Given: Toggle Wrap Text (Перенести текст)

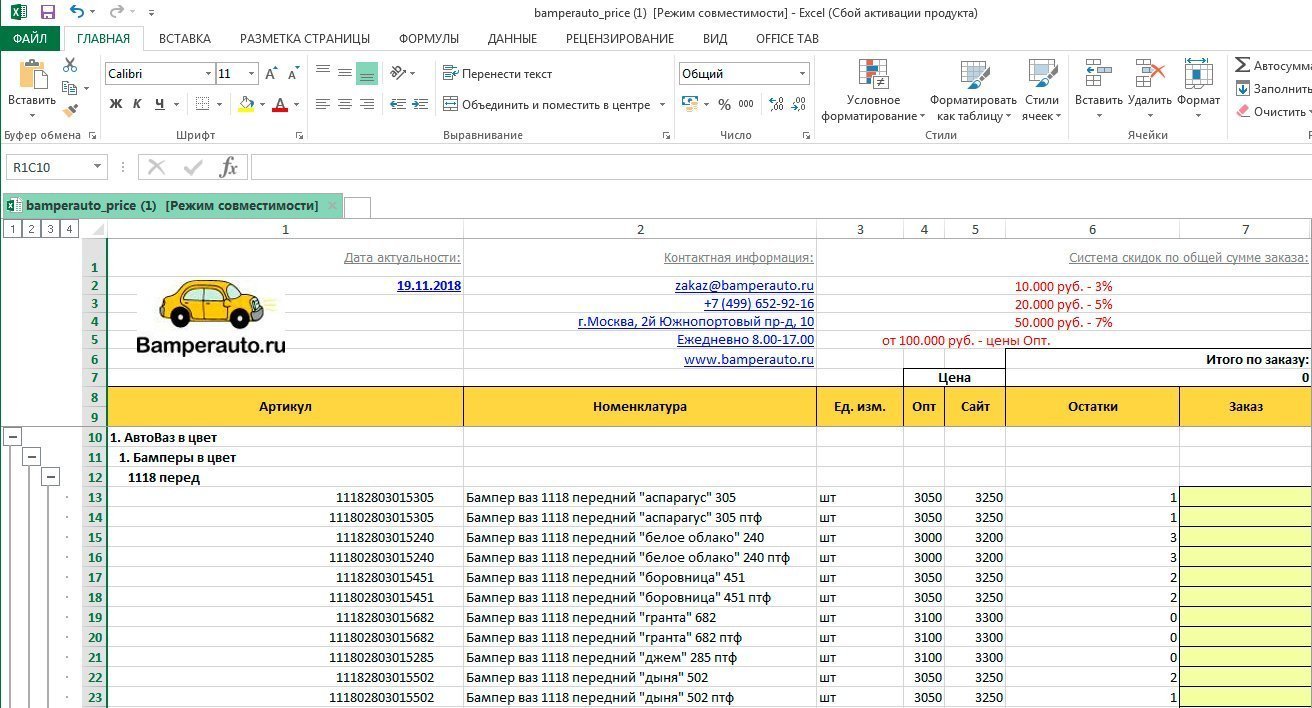Looking at the screenshot, I should 497,74.
